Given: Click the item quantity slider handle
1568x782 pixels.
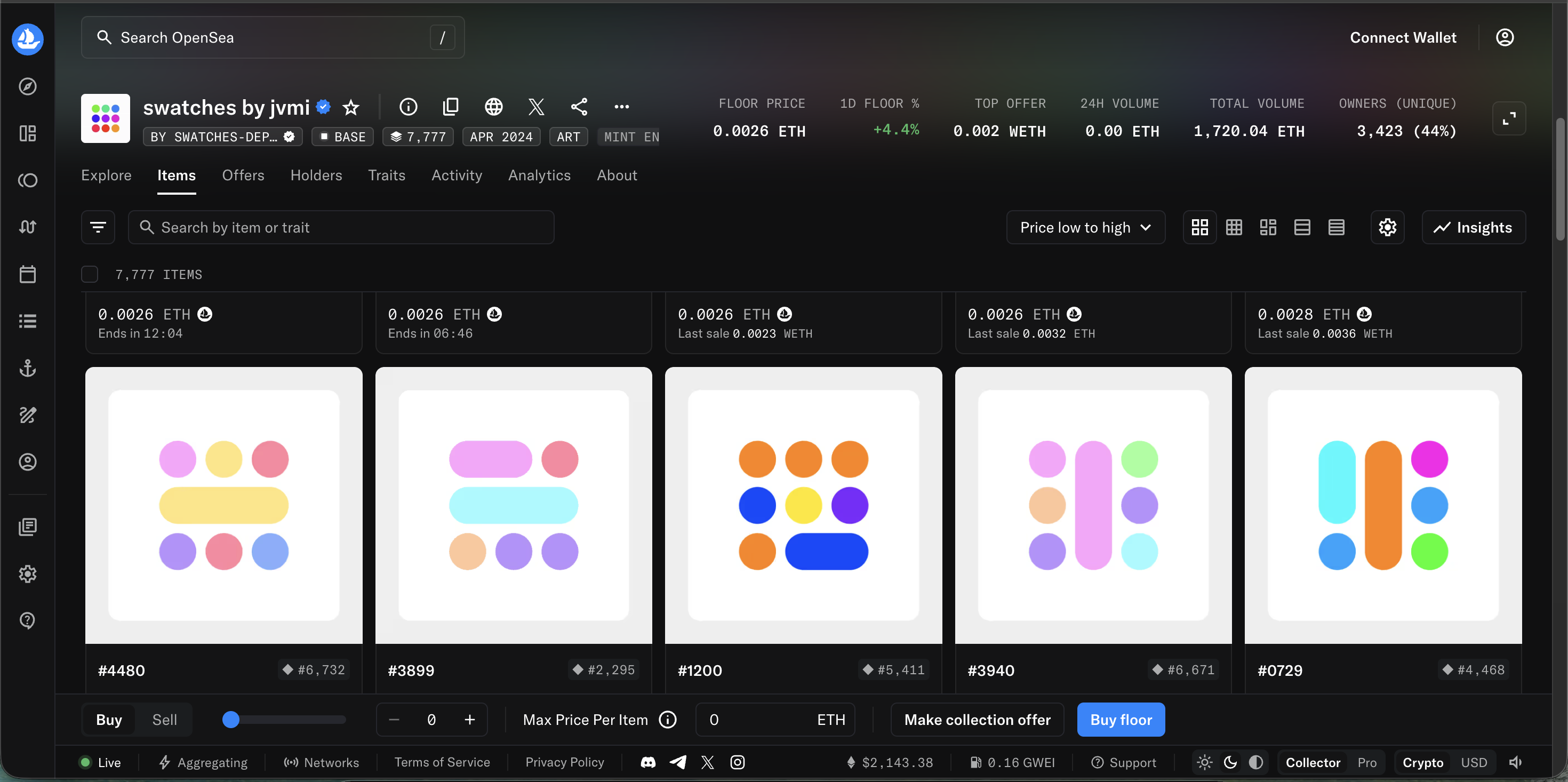Looking at the screenshot, I should pyautogui.click(x=231, y=719).
